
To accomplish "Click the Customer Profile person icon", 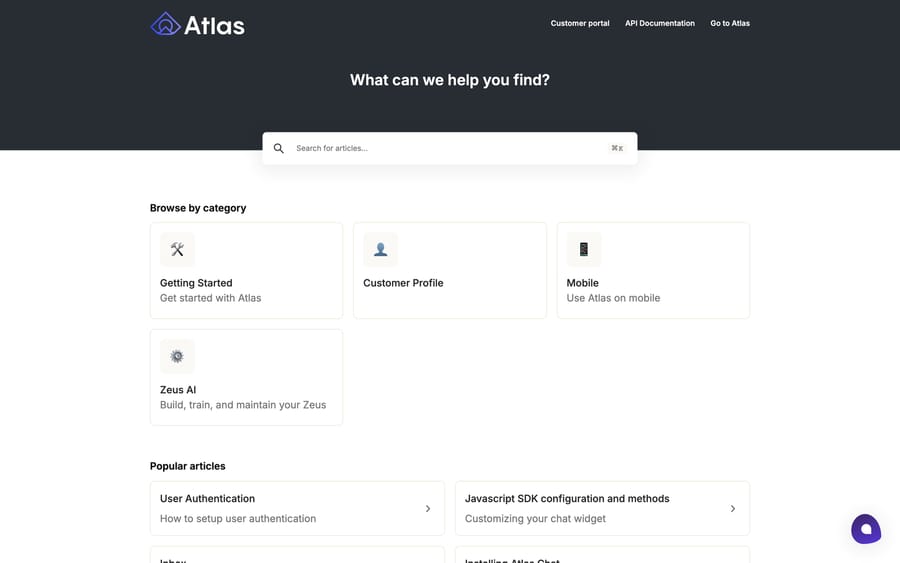I will pyautogui.click(x=381, y=249).
